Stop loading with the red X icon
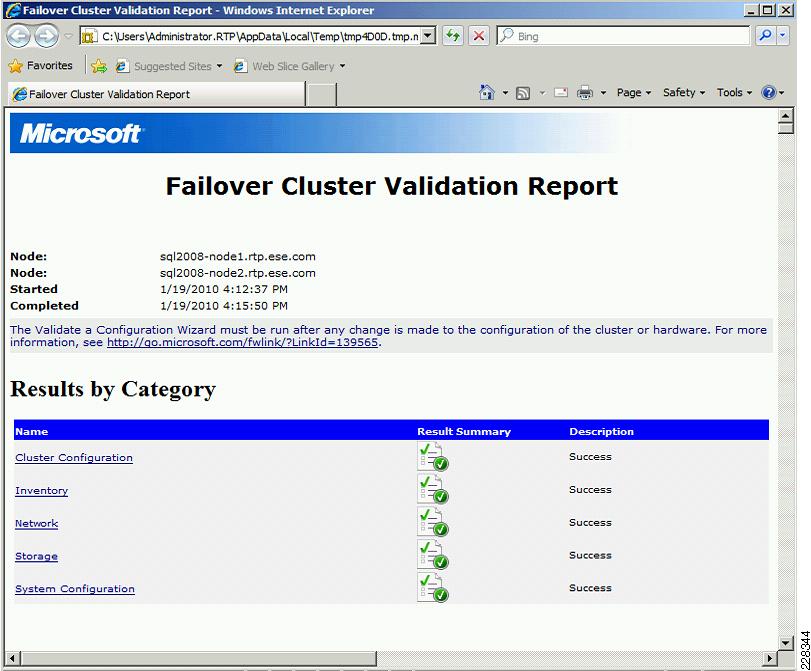The image size is (811, 671). click(479, 36)
